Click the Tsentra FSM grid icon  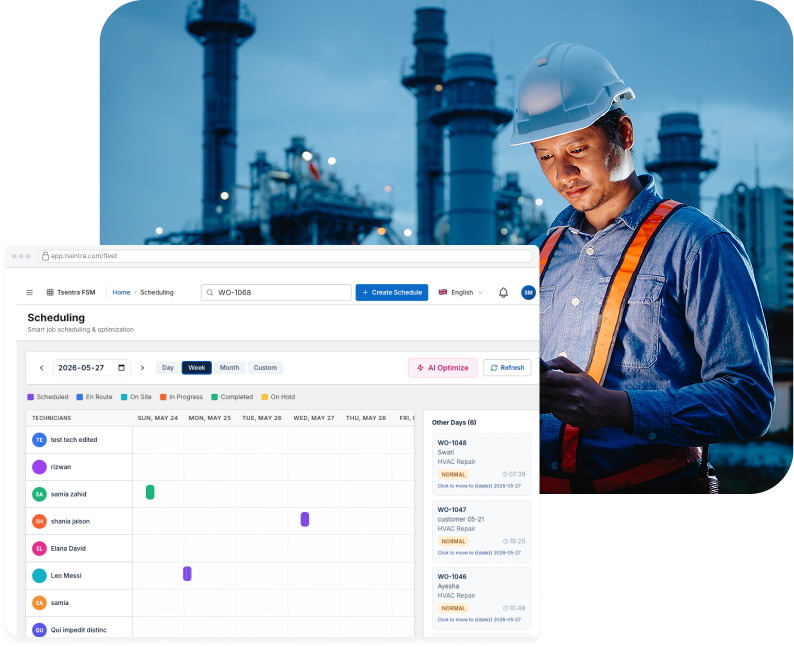pyautogui.click(x=50, y=292)
